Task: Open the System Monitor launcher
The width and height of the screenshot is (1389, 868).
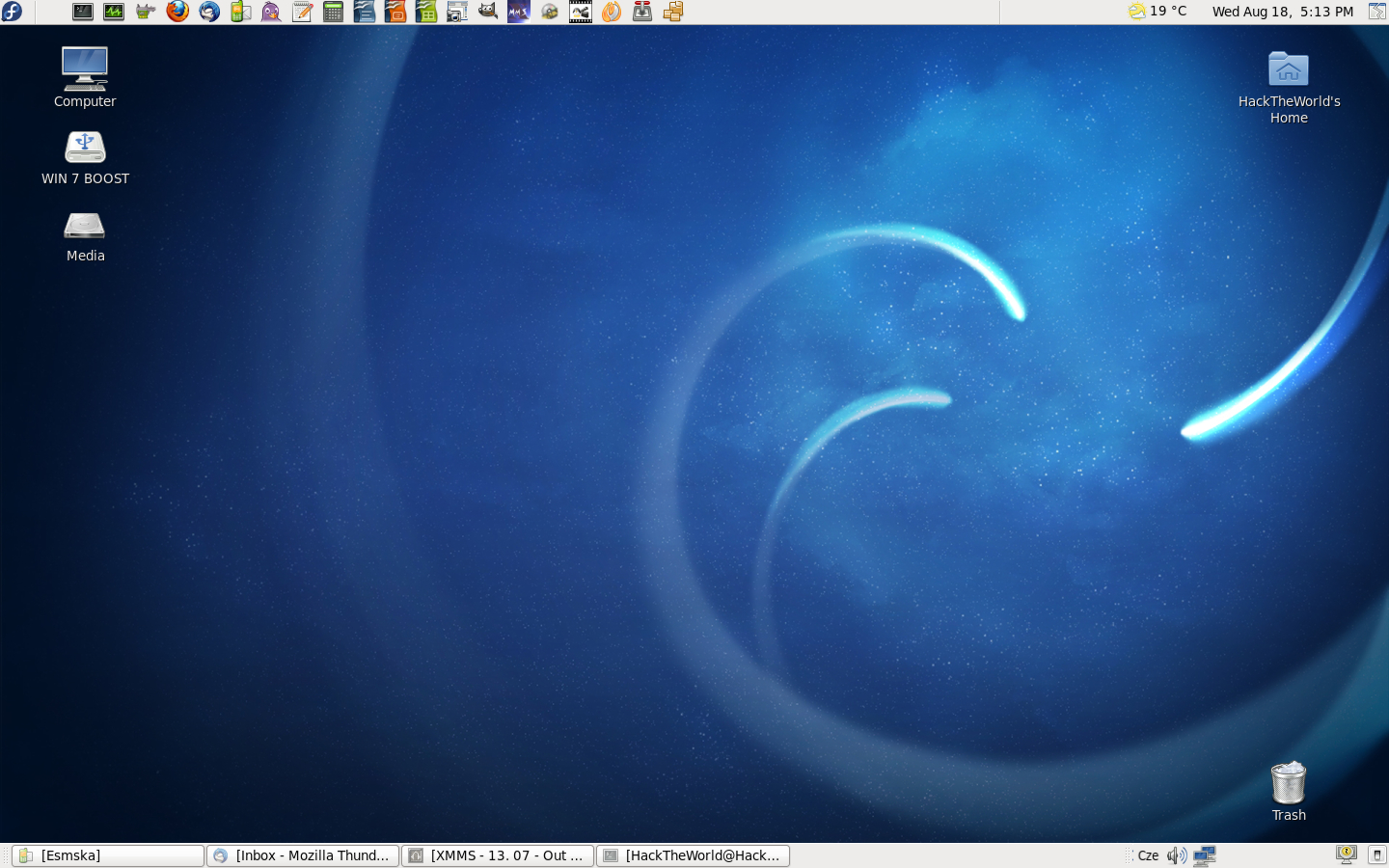Action: [114, 12]
